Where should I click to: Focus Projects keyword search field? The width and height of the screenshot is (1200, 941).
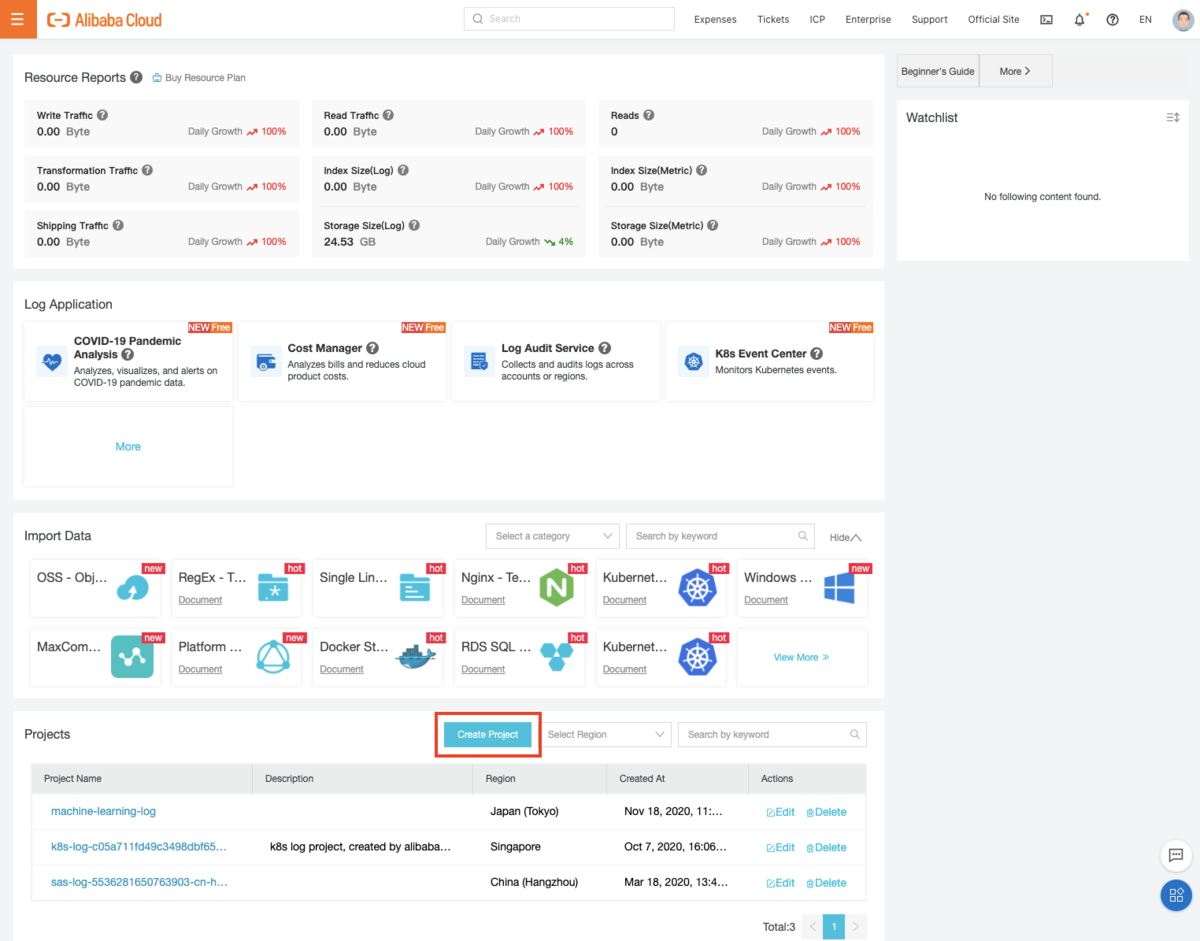click(x=772, y=734)
